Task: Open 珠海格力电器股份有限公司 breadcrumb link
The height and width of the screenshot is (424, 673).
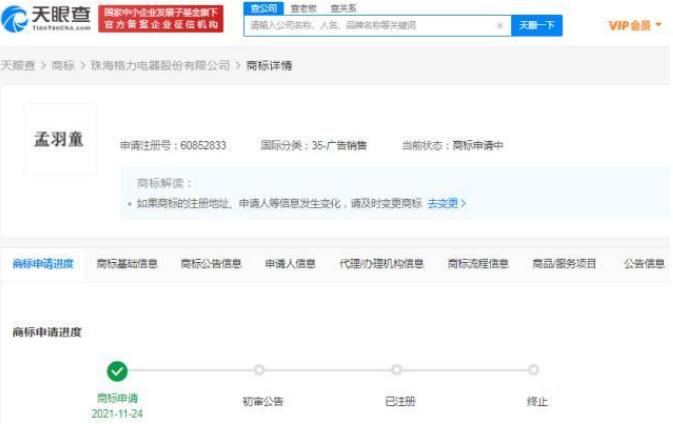Action: [x=161, y=66]
